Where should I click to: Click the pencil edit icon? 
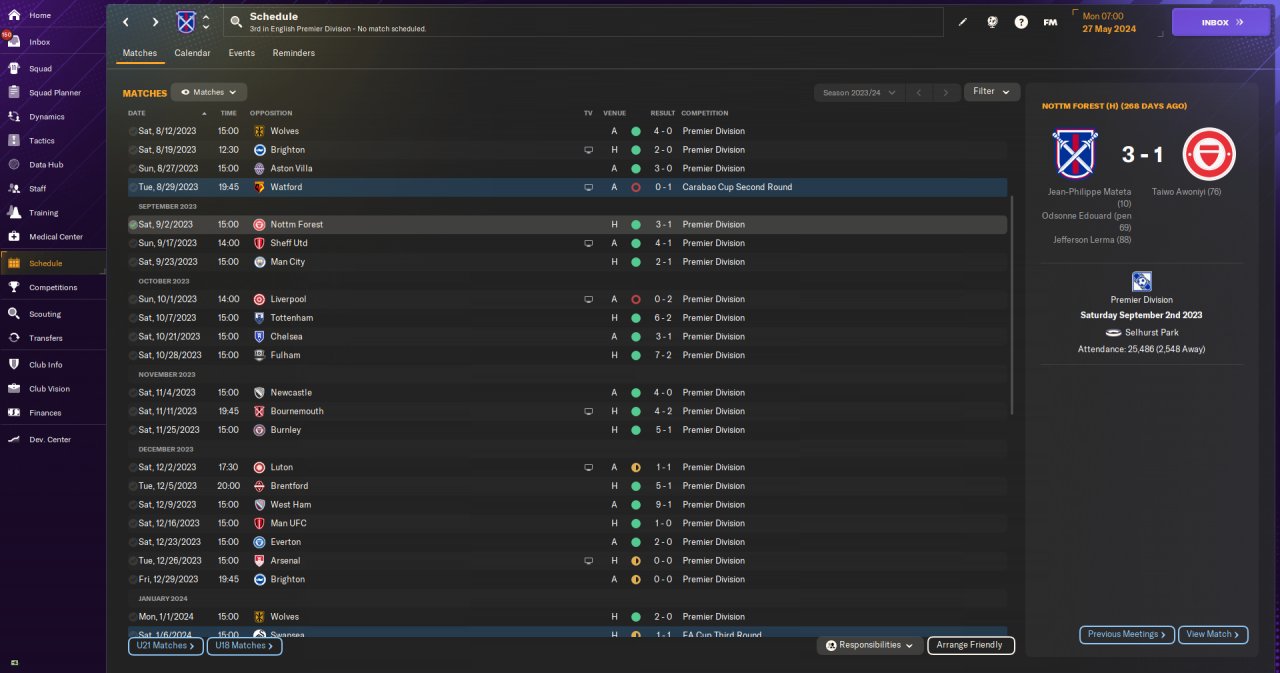coord(963,22)
